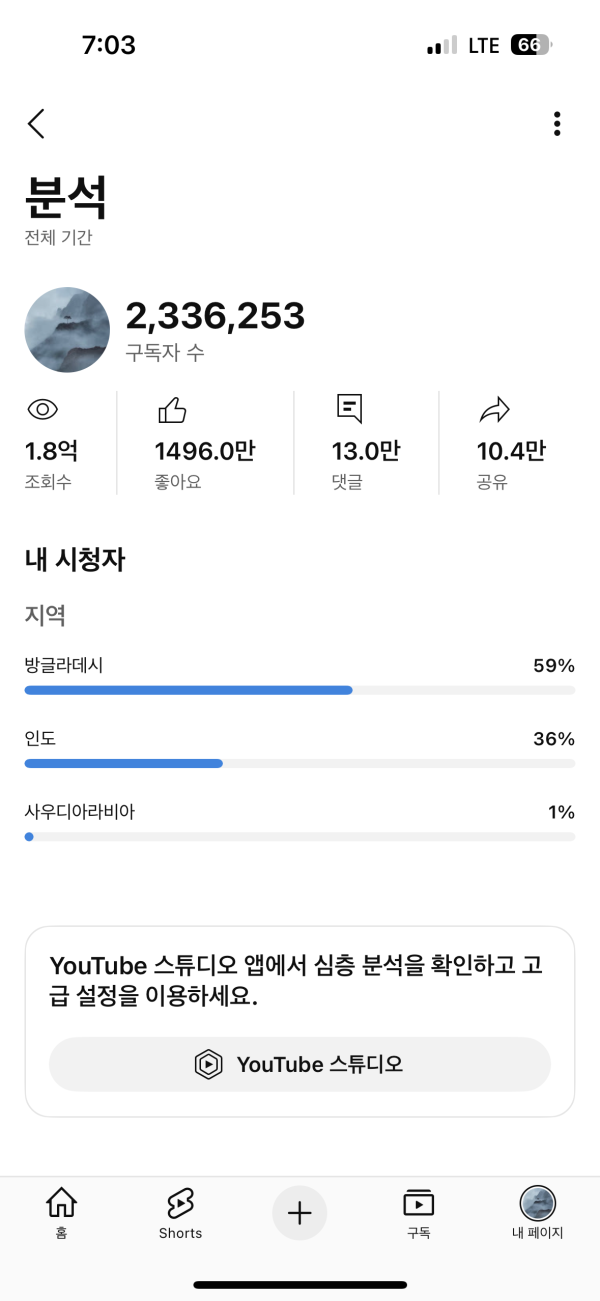Tap the views eye icon
This screenshot has height=1301, width=600.
43,409
